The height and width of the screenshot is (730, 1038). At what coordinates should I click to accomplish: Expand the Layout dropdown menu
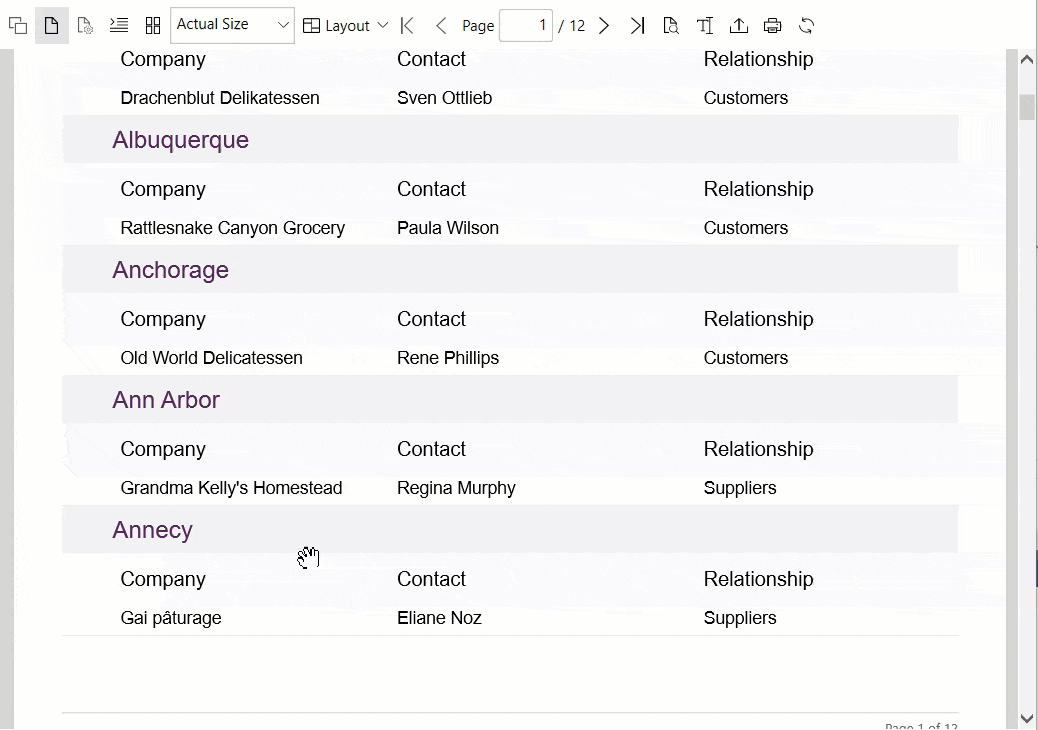[x=346, y=25]
